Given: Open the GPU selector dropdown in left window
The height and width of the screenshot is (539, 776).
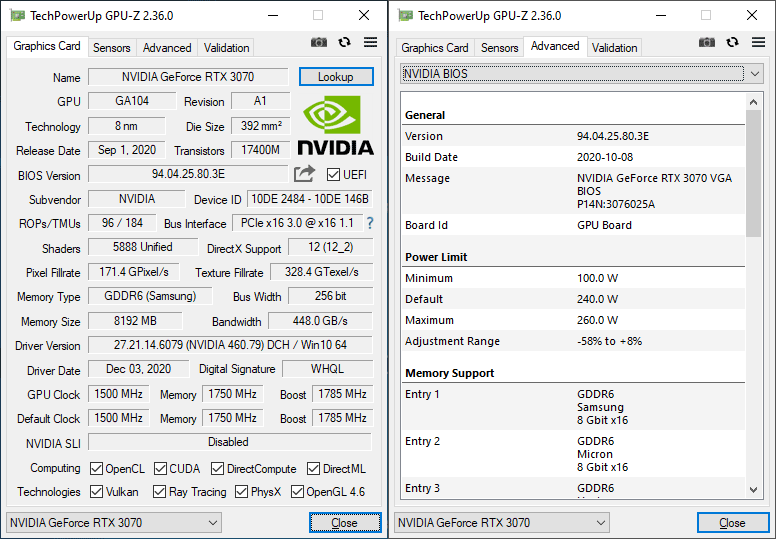Looking at the screenshot, I should click(x=114, y=523).
